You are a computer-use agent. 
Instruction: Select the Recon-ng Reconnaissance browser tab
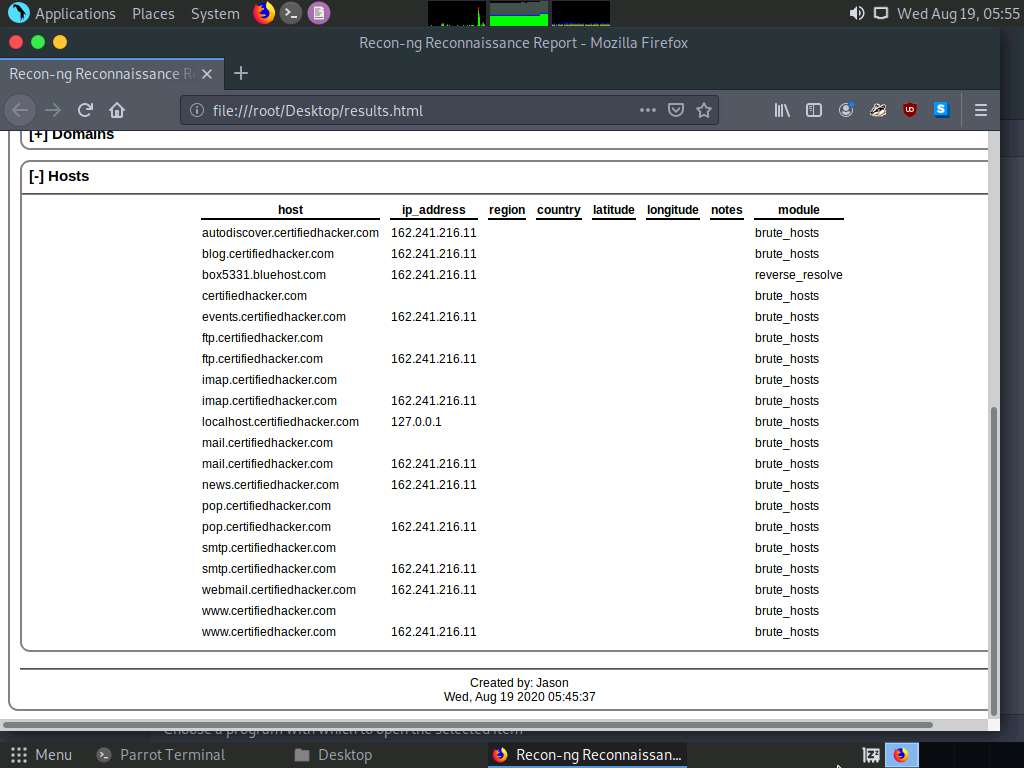pos(111,74)
